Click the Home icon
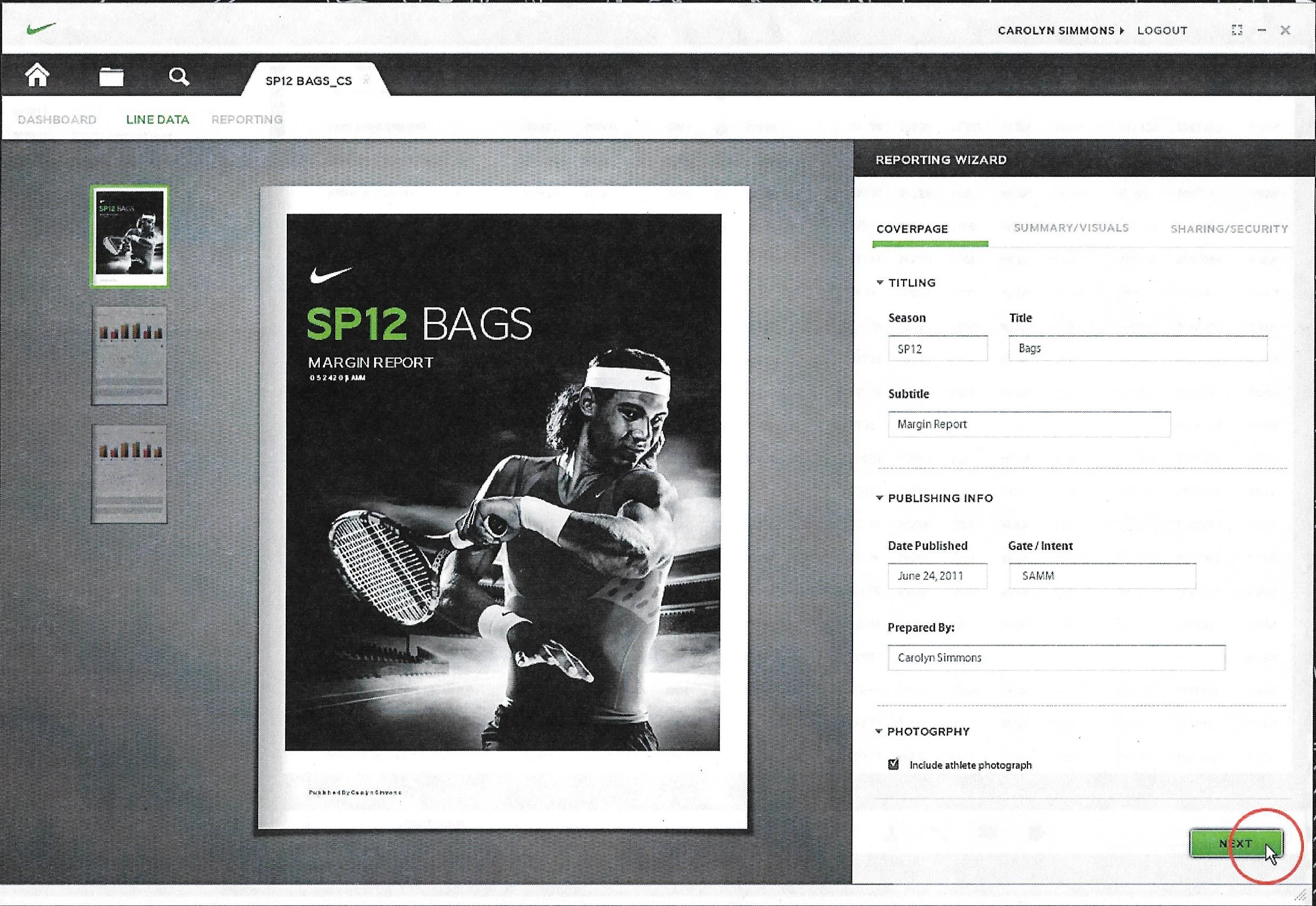The height and width of the screenshot is (906, 1316). 37,76
